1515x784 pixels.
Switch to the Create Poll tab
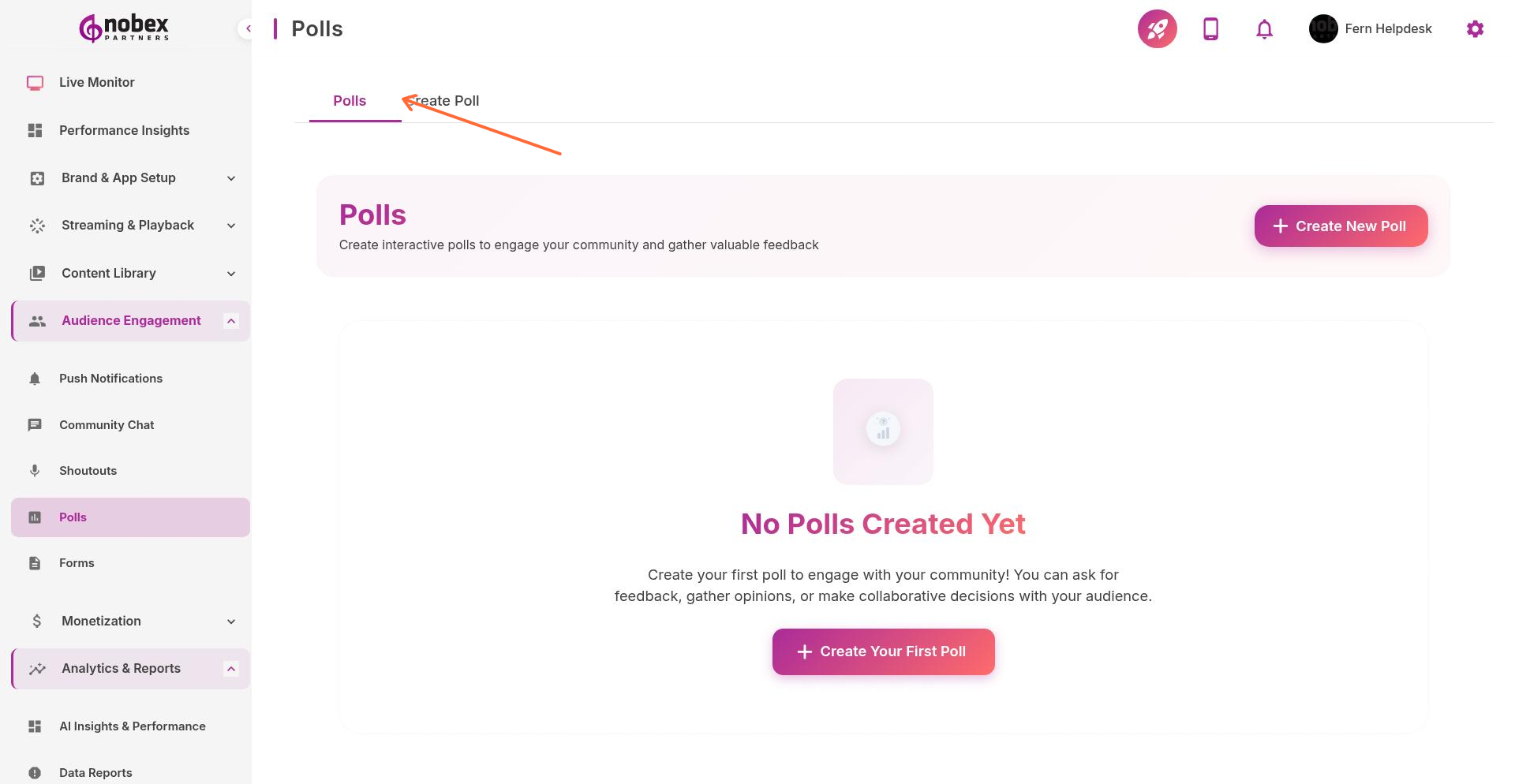point(447,101)
